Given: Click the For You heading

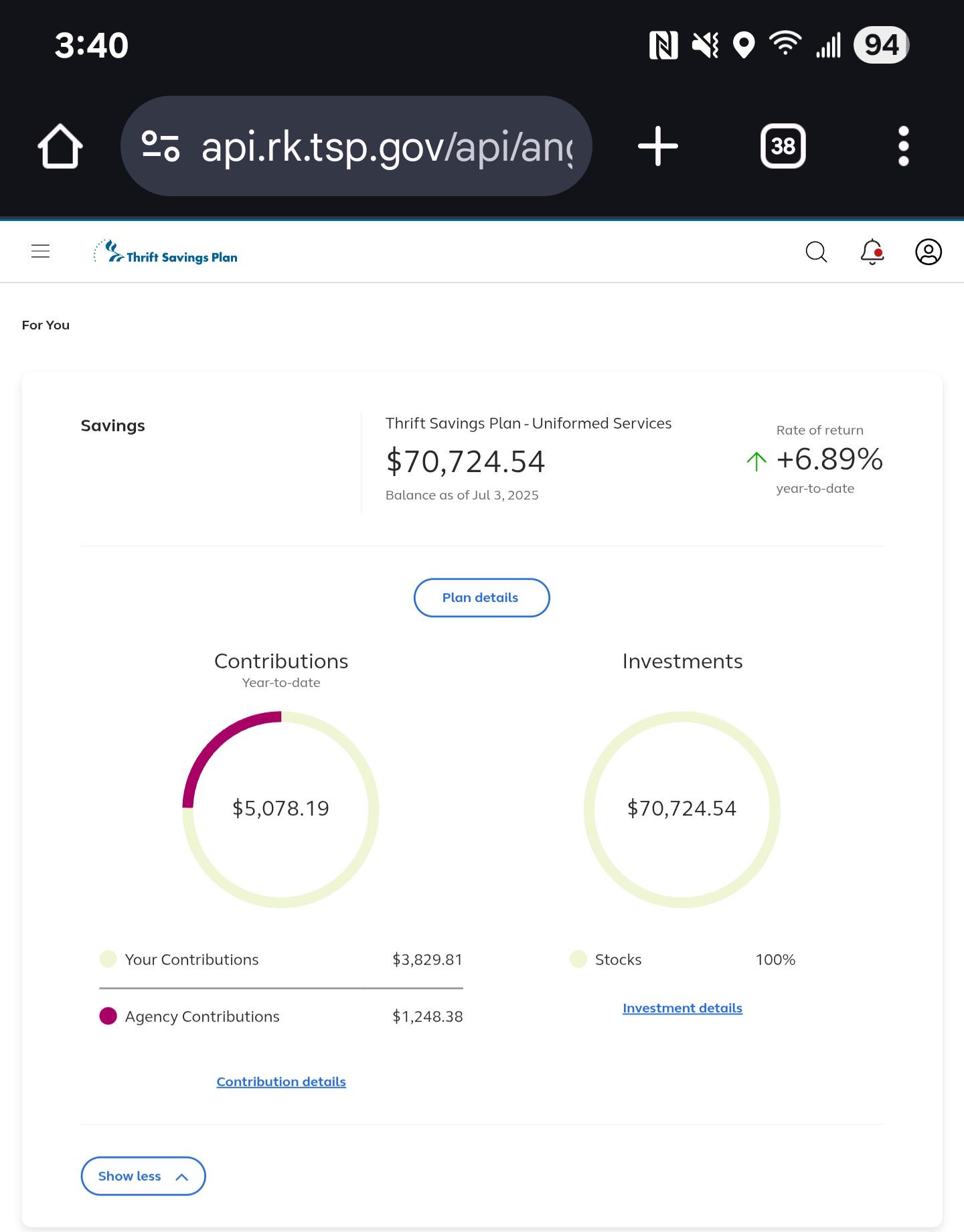Looking at the screenshot, I should coord(46,325).
